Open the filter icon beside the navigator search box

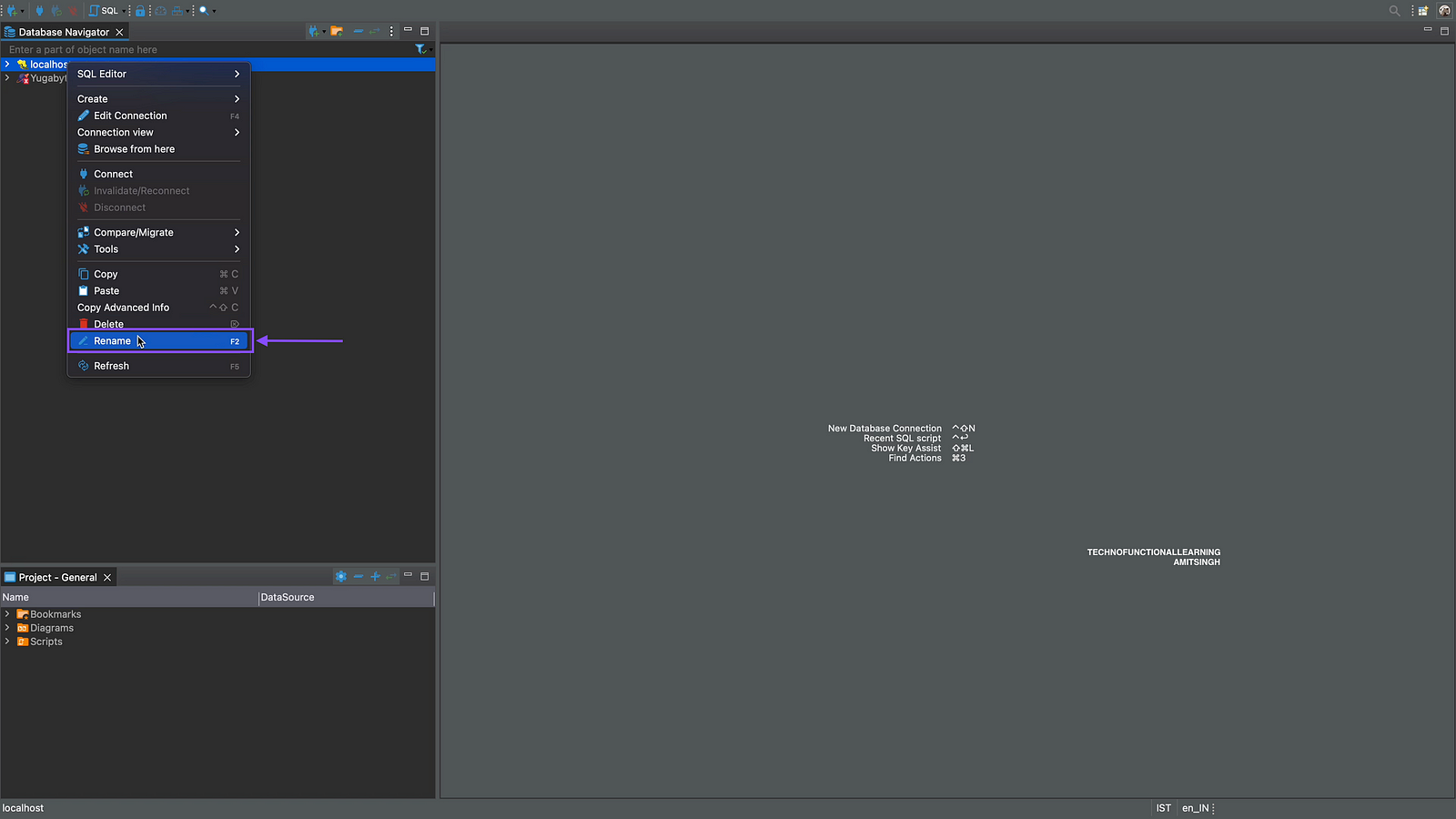(420, 49)
